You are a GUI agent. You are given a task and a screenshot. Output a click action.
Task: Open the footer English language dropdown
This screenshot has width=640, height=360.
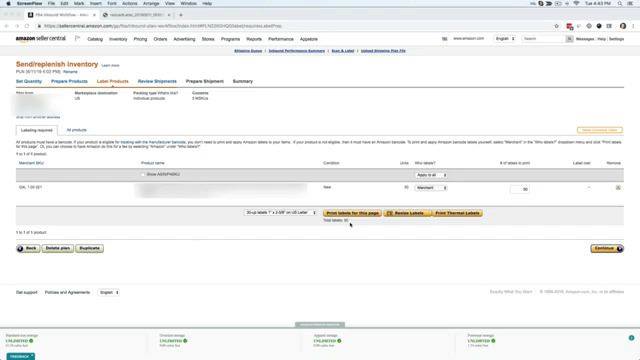[x=109, y=292]
